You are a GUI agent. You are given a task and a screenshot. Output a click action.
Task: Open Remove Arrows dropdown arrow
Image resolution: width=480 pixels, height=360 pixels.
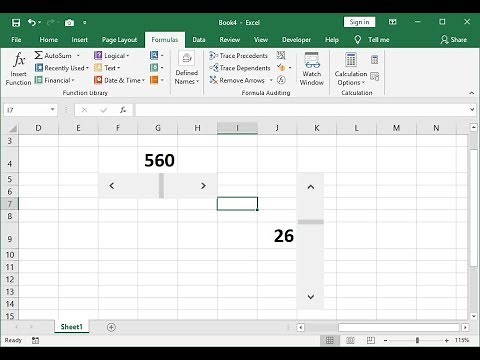pyautogui.click(x=271, y=80)
